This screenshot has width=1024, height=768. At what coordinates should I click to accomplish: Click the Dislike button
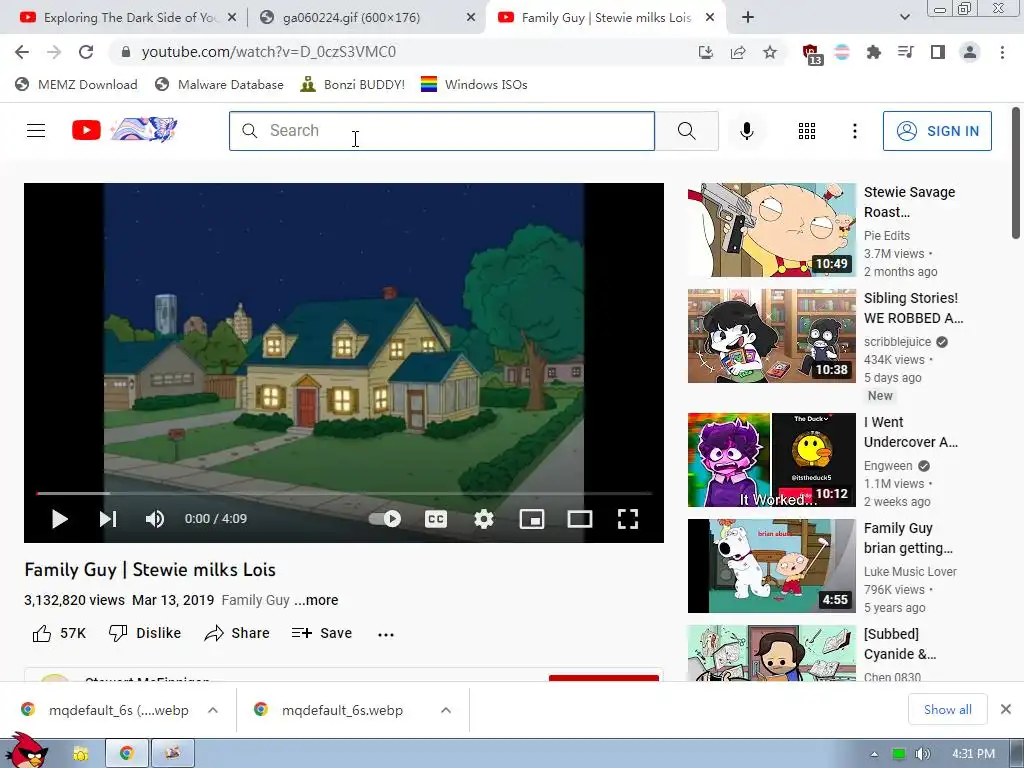click(x=144, y=633)
